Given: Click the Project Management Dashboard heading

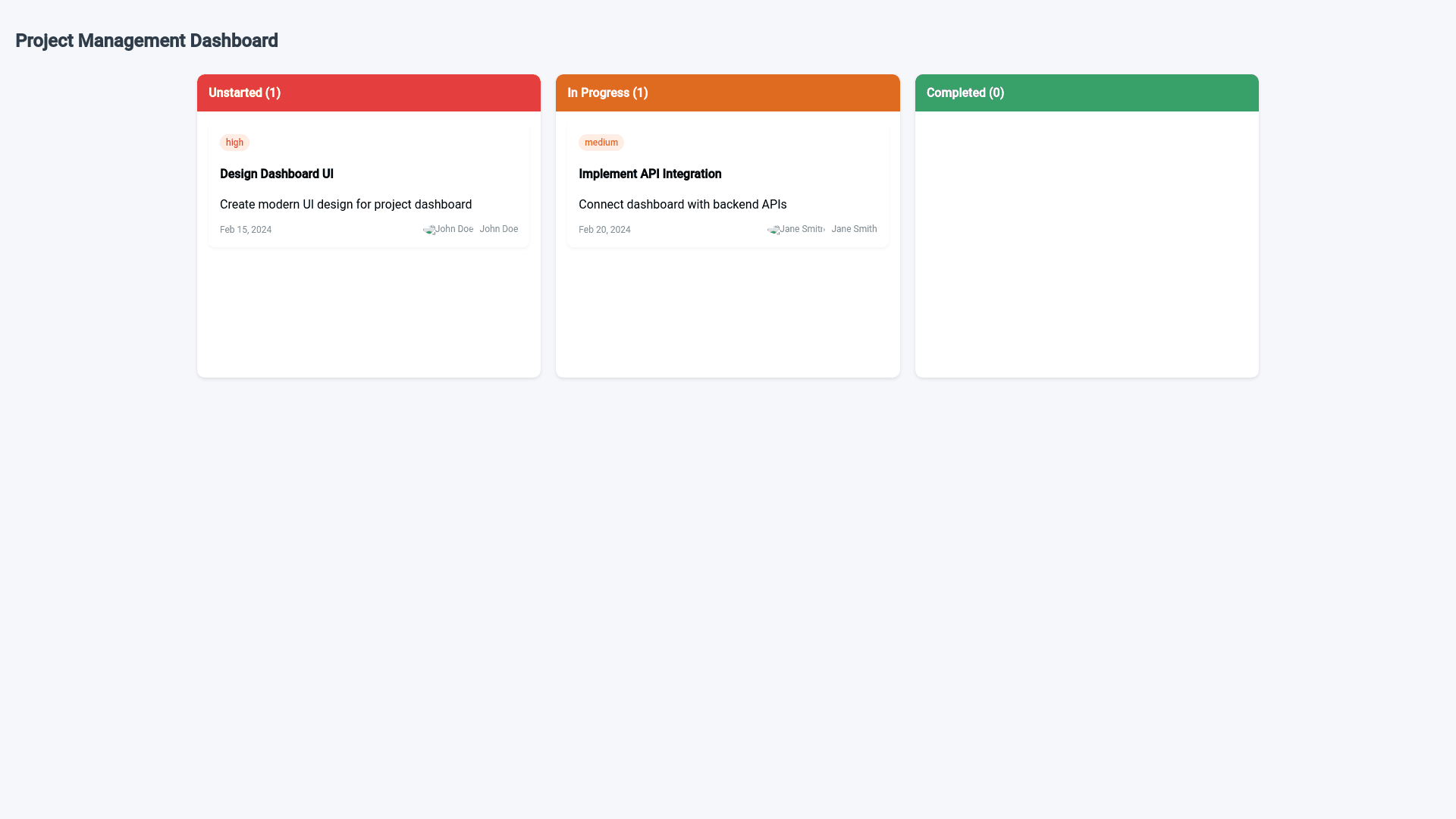Looking at the screenshot, I should point(146,41).
